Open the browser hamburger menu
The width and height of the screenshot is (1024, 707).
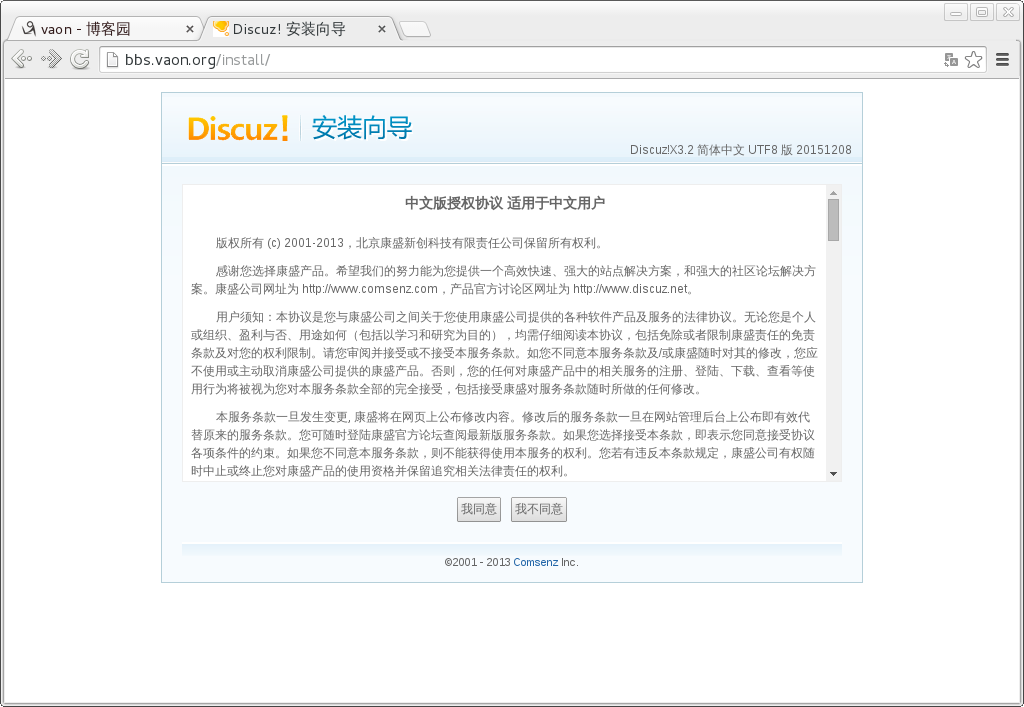click(1002, 60)
